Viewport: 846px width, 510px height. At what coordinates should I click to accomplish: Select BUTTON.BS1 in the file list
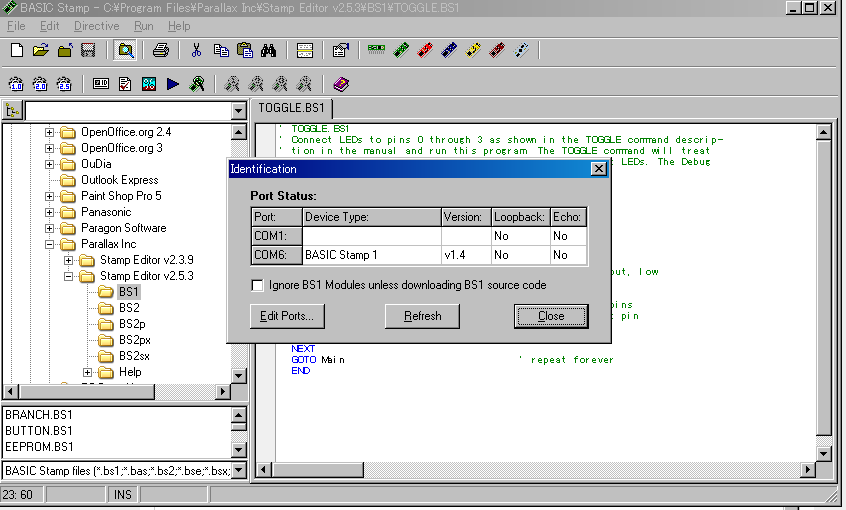tap(39, 431)
